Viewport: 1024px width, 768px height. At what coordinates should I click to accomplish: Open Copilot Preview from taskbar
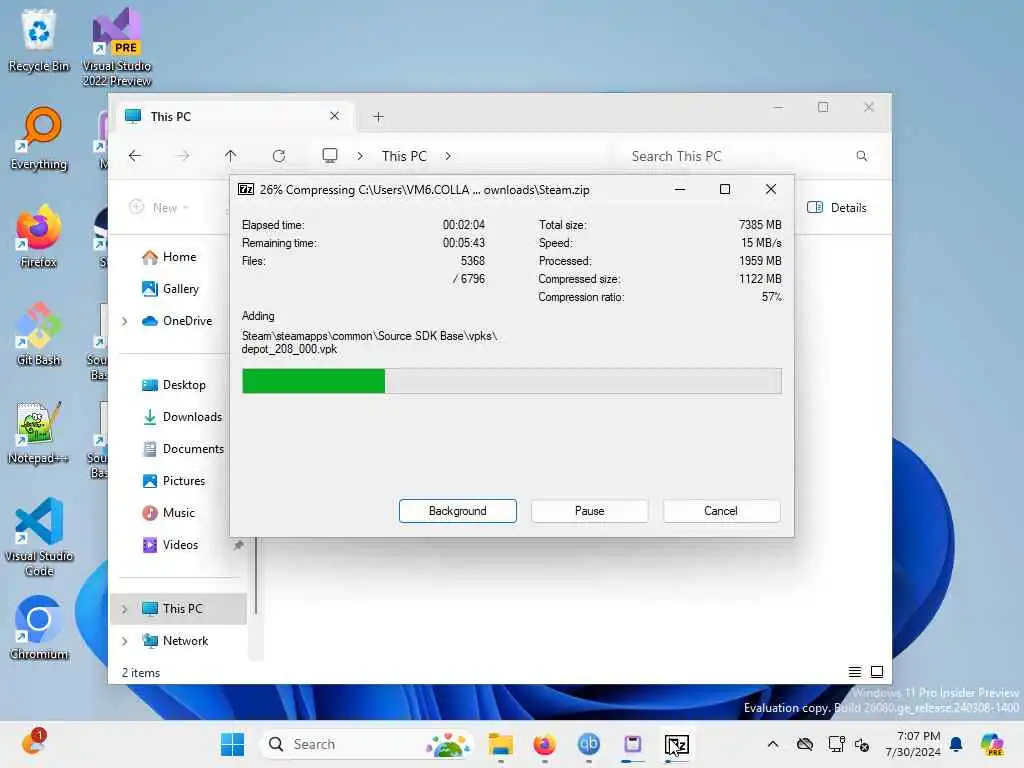(992, 744)
